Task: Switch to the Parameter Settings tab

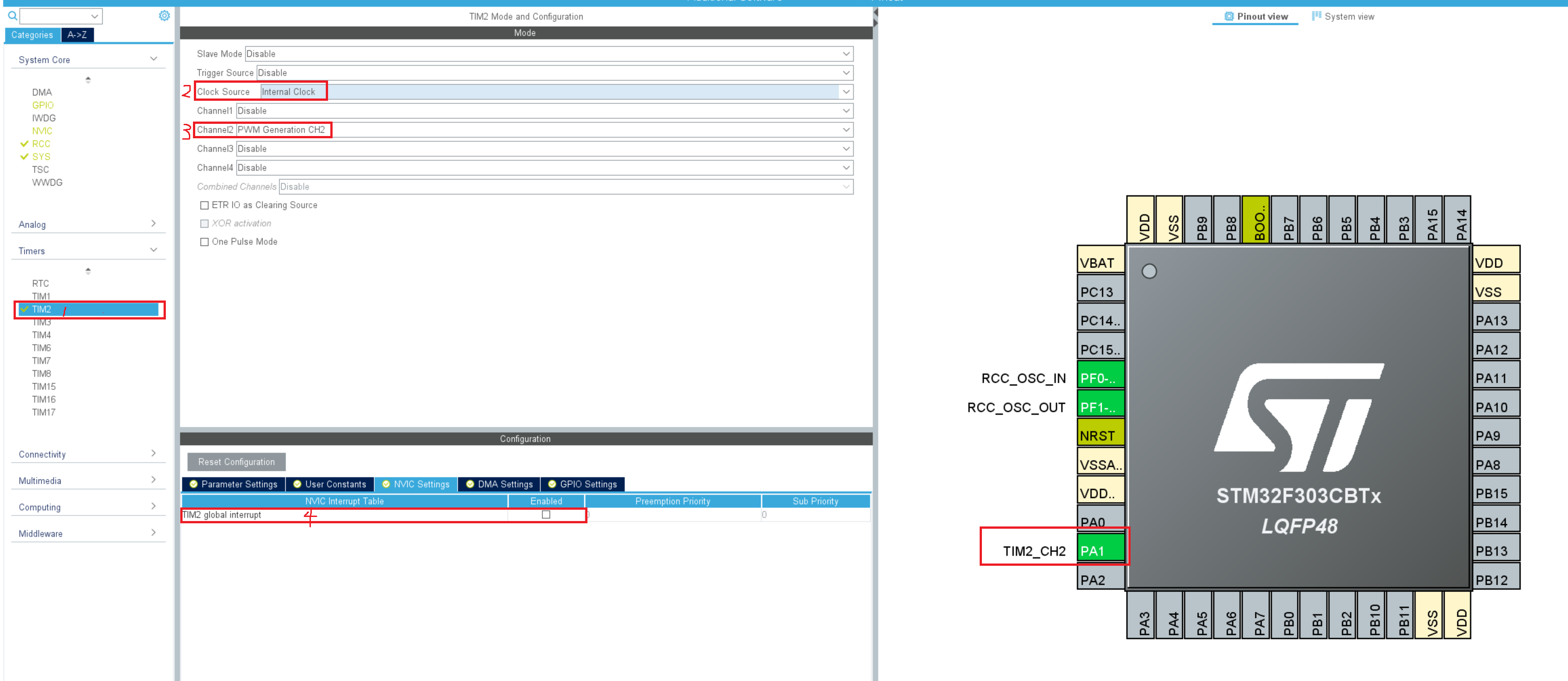Action: 234,484
